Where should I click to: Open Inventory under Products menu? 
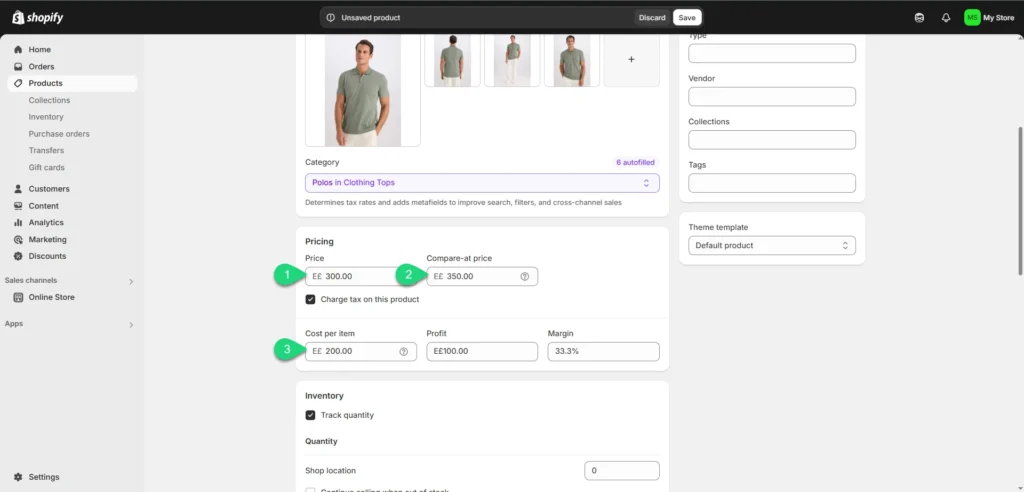46,117
